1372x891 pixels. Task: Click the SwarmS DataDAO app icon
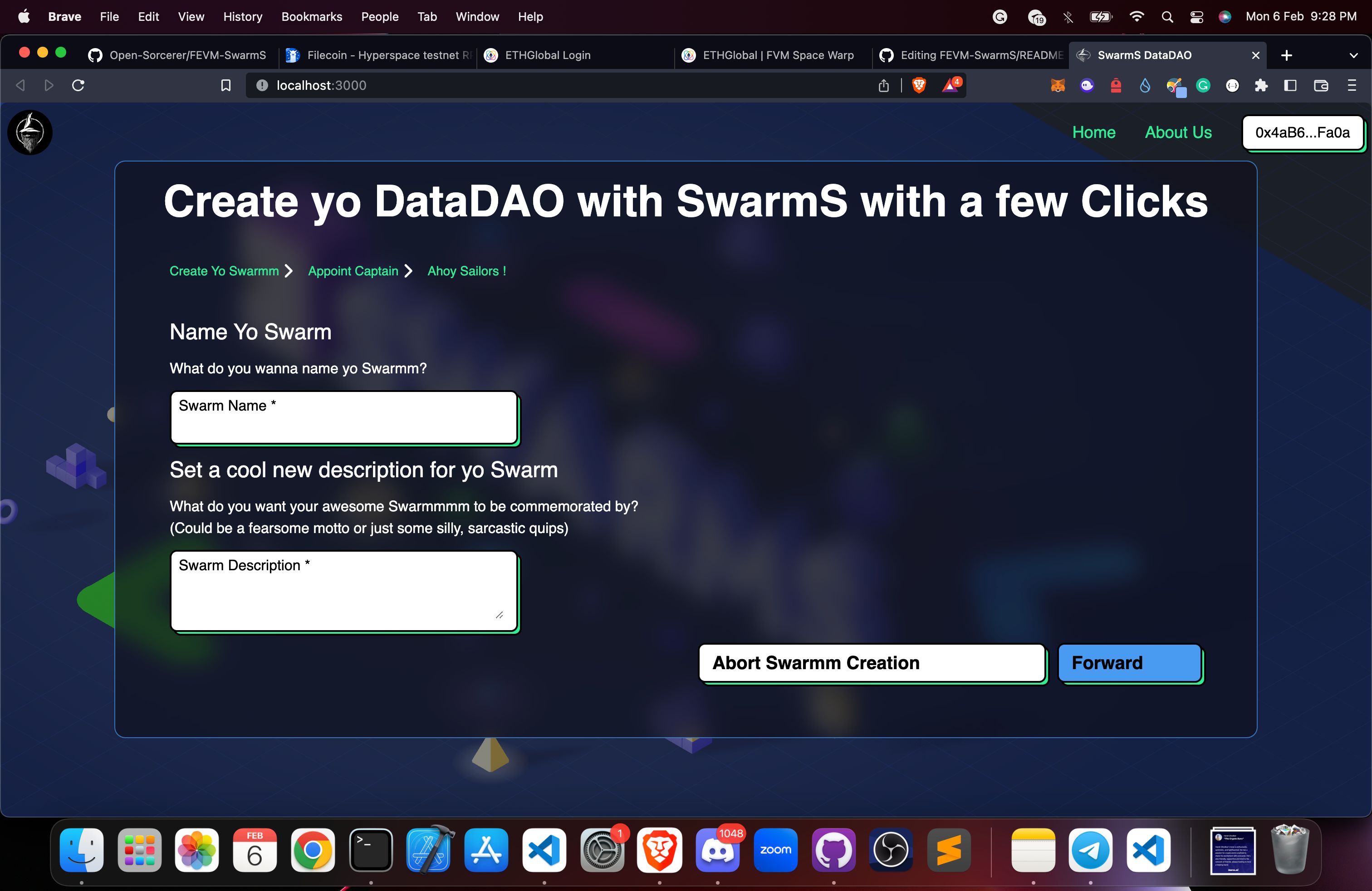[x=30, y=132]
